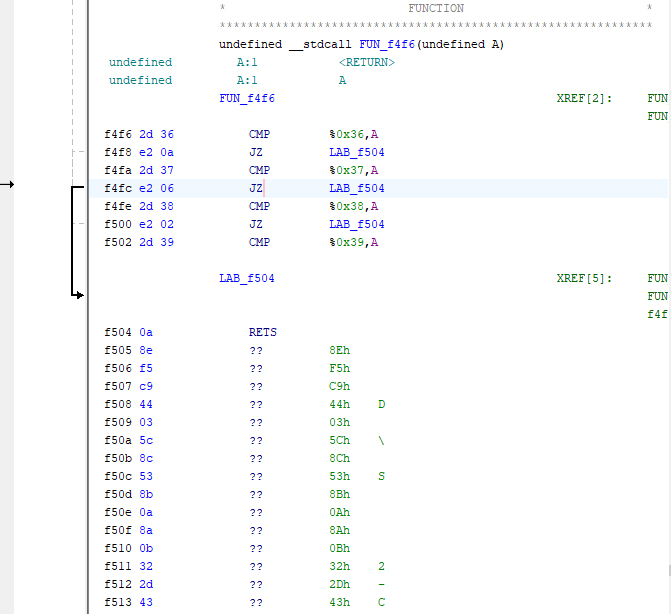Select the 44h data value at f508
Viewport: 671px width, 614px height.
click(339, 404)
